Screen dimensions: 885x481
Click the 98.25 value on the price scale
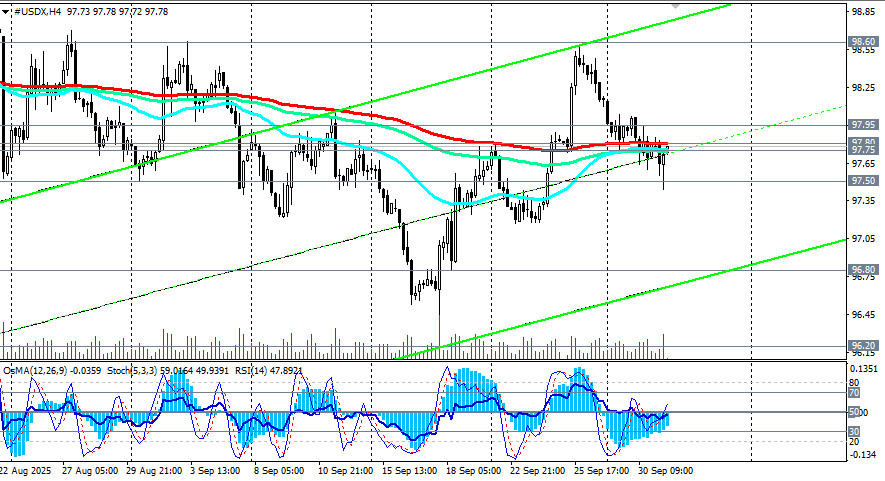(863, 88)
